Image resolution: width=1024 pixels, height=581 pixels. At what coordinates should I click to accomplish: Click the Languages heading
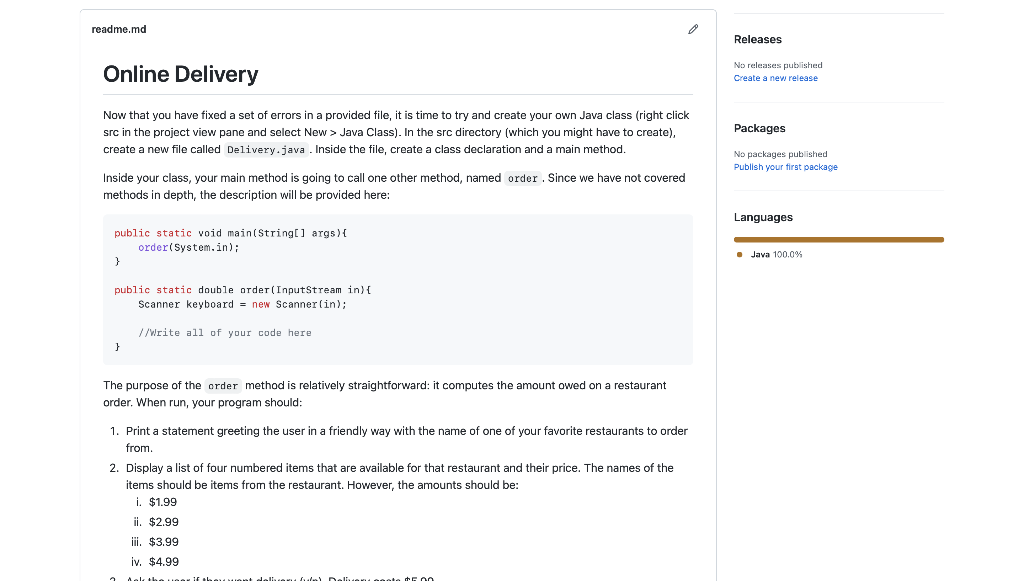pos(763,217)
